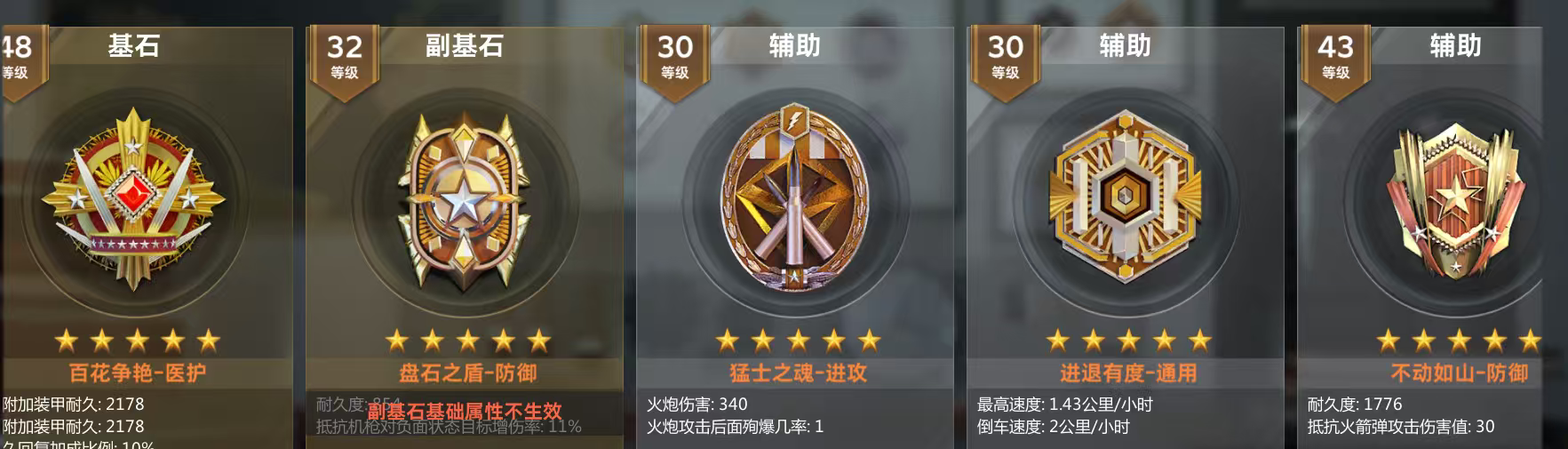Open the 副基石 slot header
Screen dimensions: 1568x449
(464, 45)
